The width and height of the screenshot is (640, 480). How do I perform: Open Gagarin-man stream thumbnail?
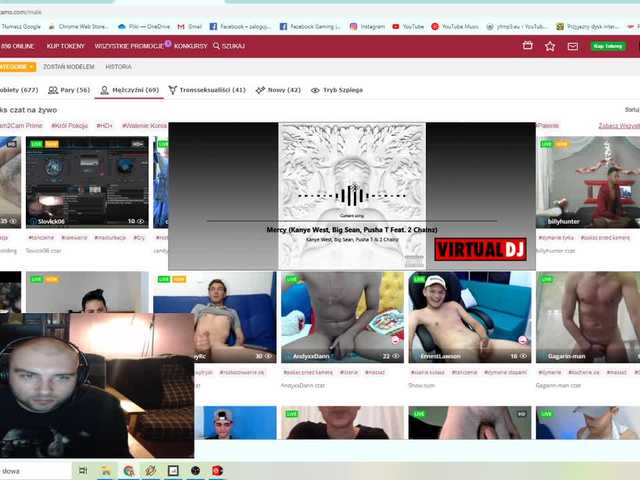click(x=588, y=317)
